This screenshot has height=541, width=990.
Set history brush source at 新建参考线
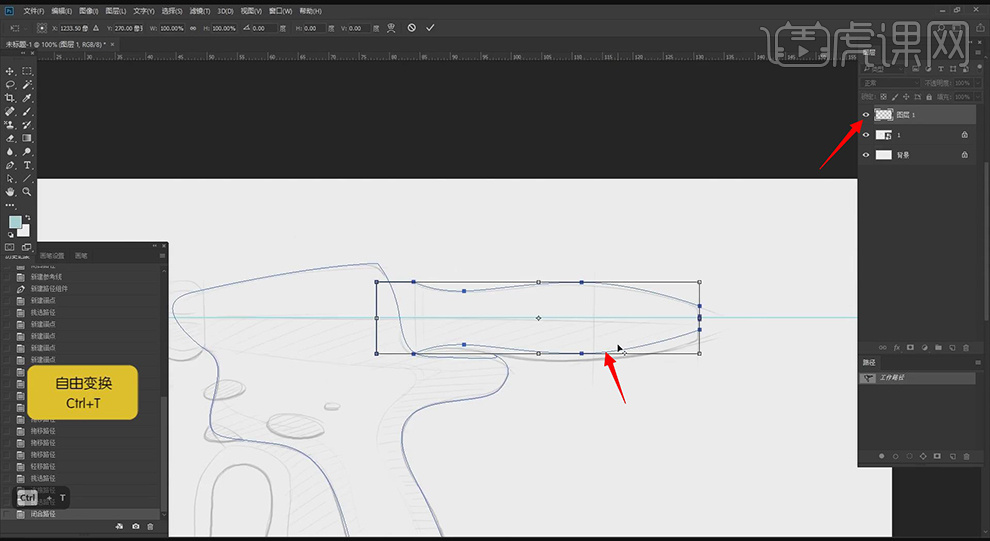pyautogui.click(x=7, y=276)
